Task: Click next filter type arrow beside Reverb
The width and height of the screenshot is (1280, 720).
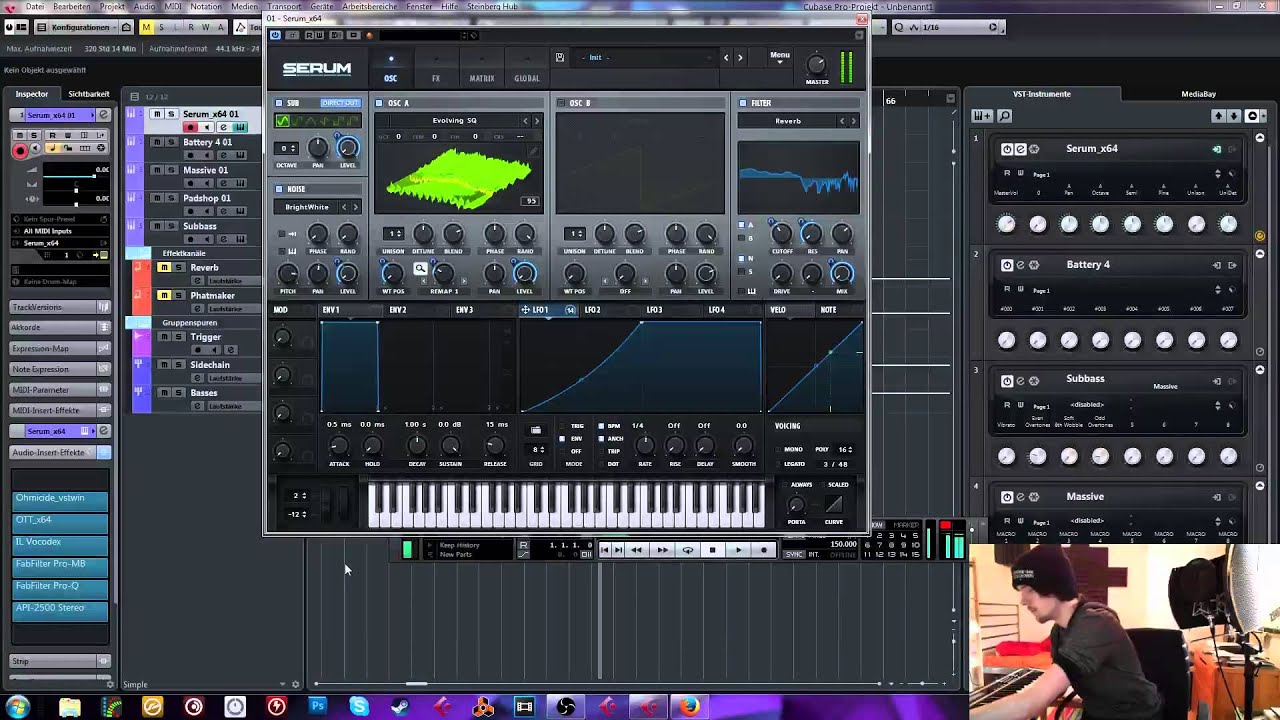Action: point(853,121)
